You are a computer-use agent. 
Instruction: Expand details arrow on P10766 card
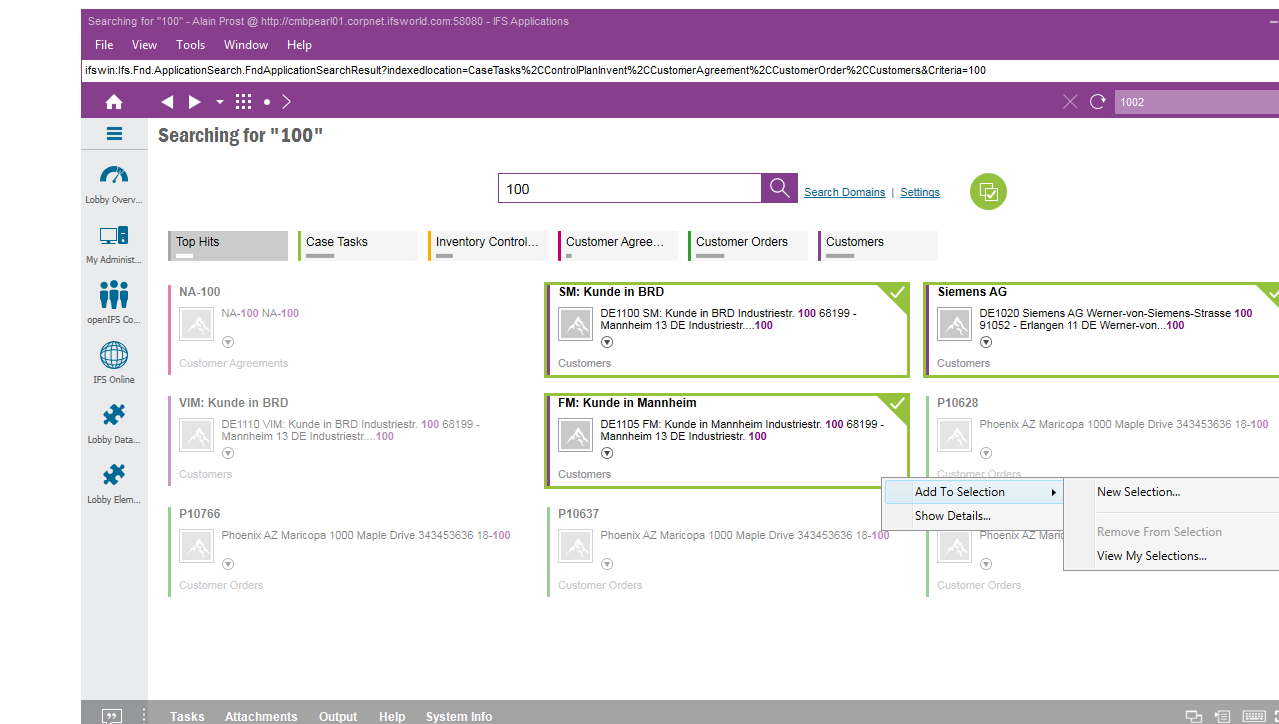tap(228, 564)
